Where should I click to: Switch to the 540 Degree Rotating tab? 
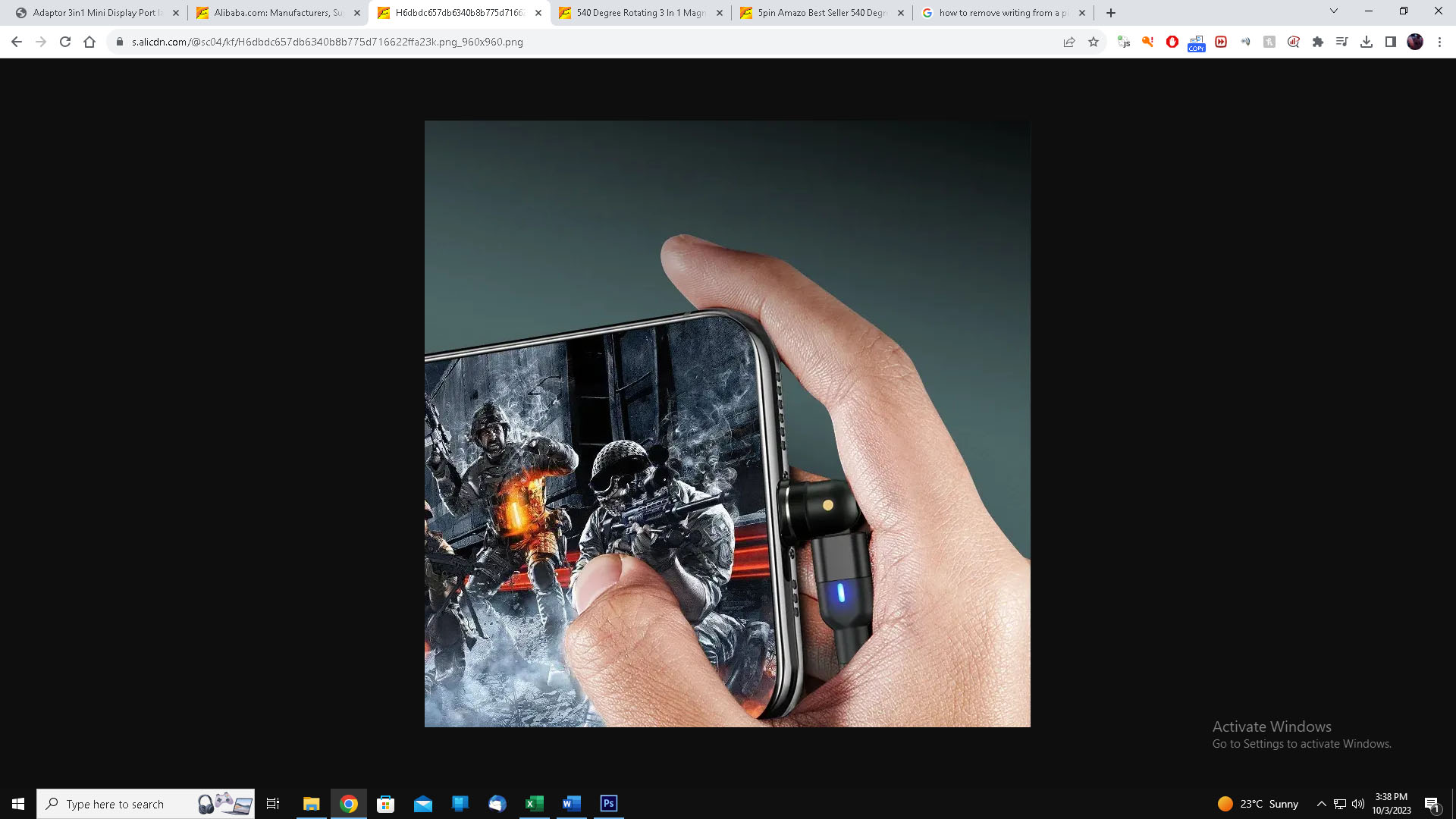[x=641, y=13]
